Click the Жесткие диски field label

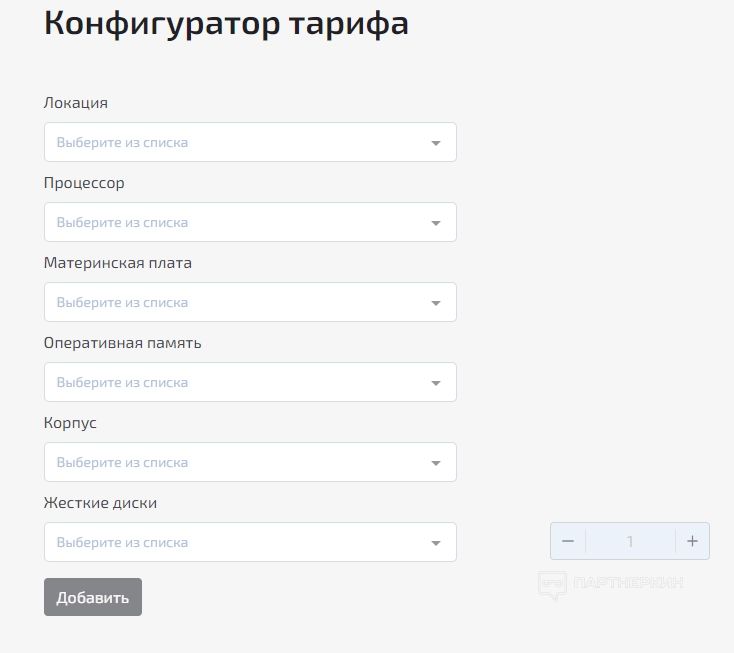coord(100,503)
